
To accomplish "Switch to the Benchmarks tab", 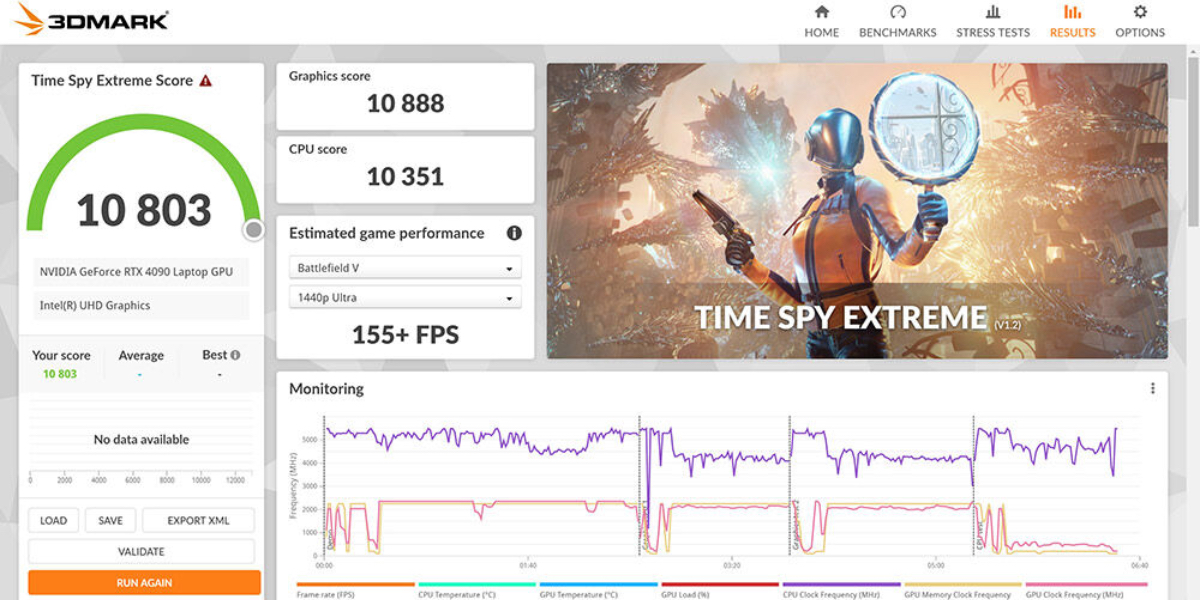I will coord(897,21).
